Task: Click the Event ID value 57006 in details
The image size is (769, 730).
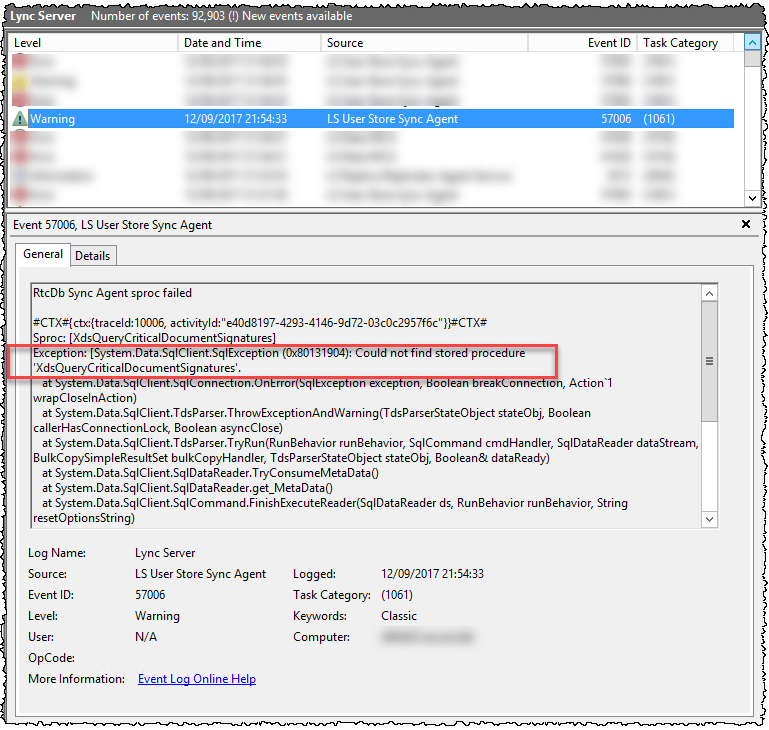Action: click(x=150, y=595)
